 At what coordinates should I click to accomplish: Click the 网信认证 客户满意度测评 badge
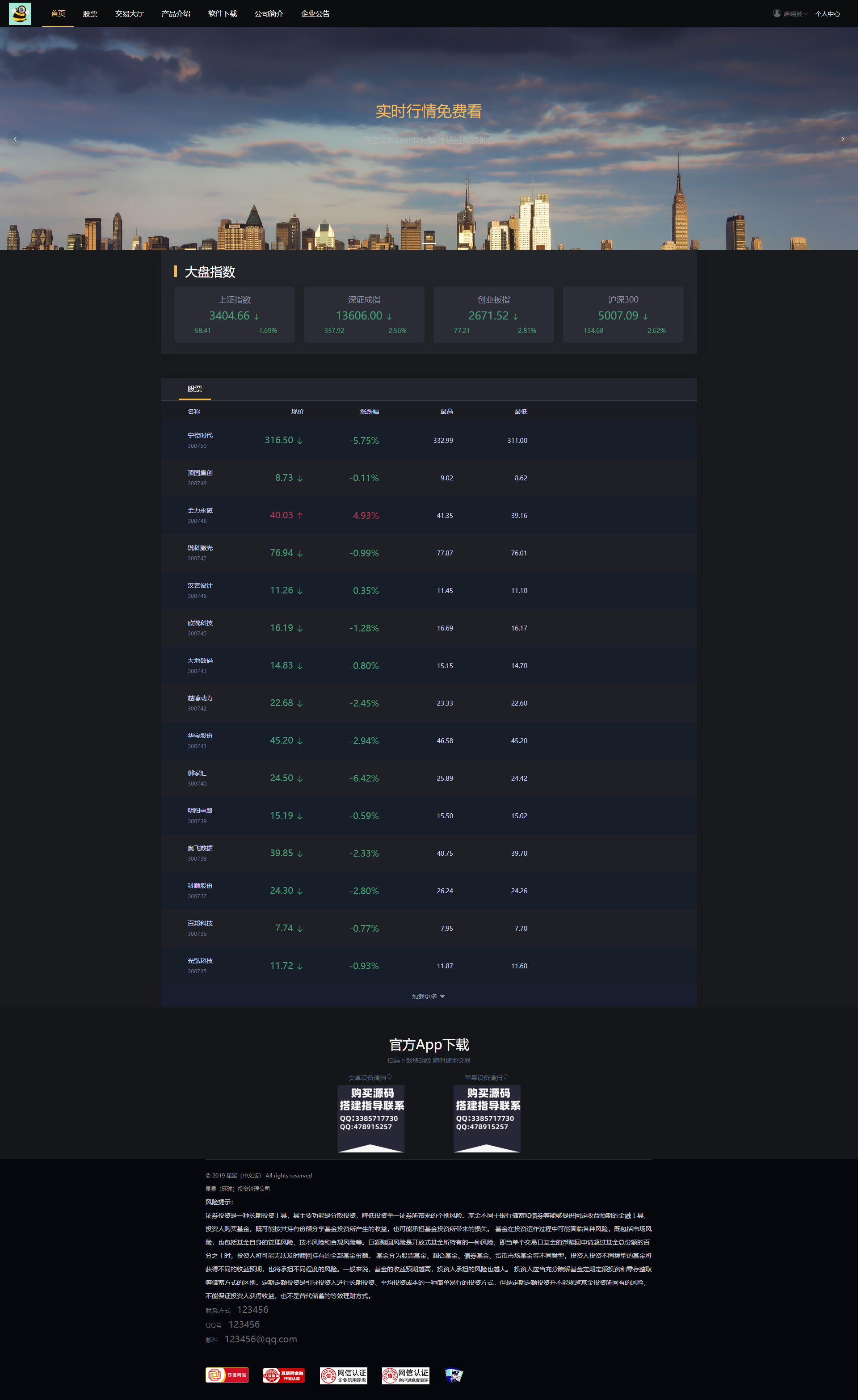click(405, 1375)
